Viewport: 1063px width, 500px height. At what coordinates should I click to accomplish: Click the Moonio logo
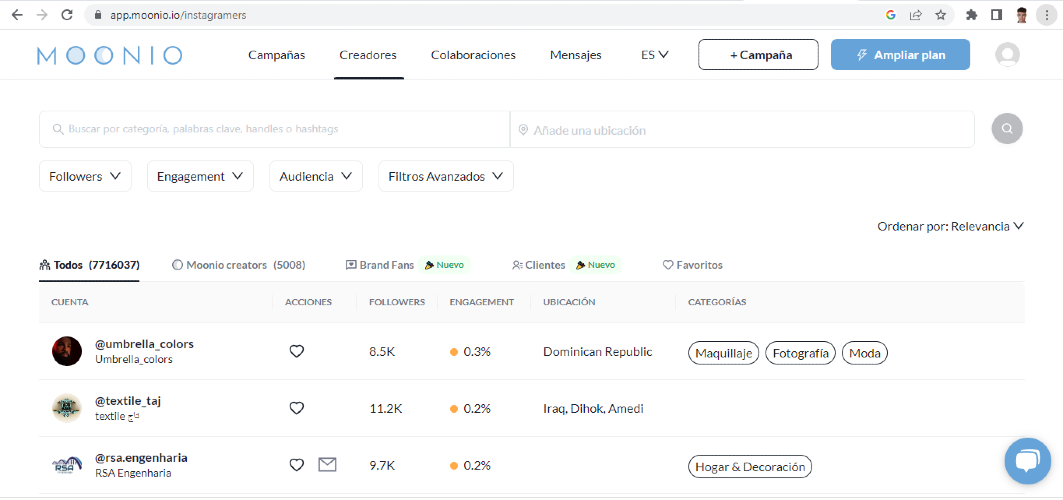click(x=109, y=56)
